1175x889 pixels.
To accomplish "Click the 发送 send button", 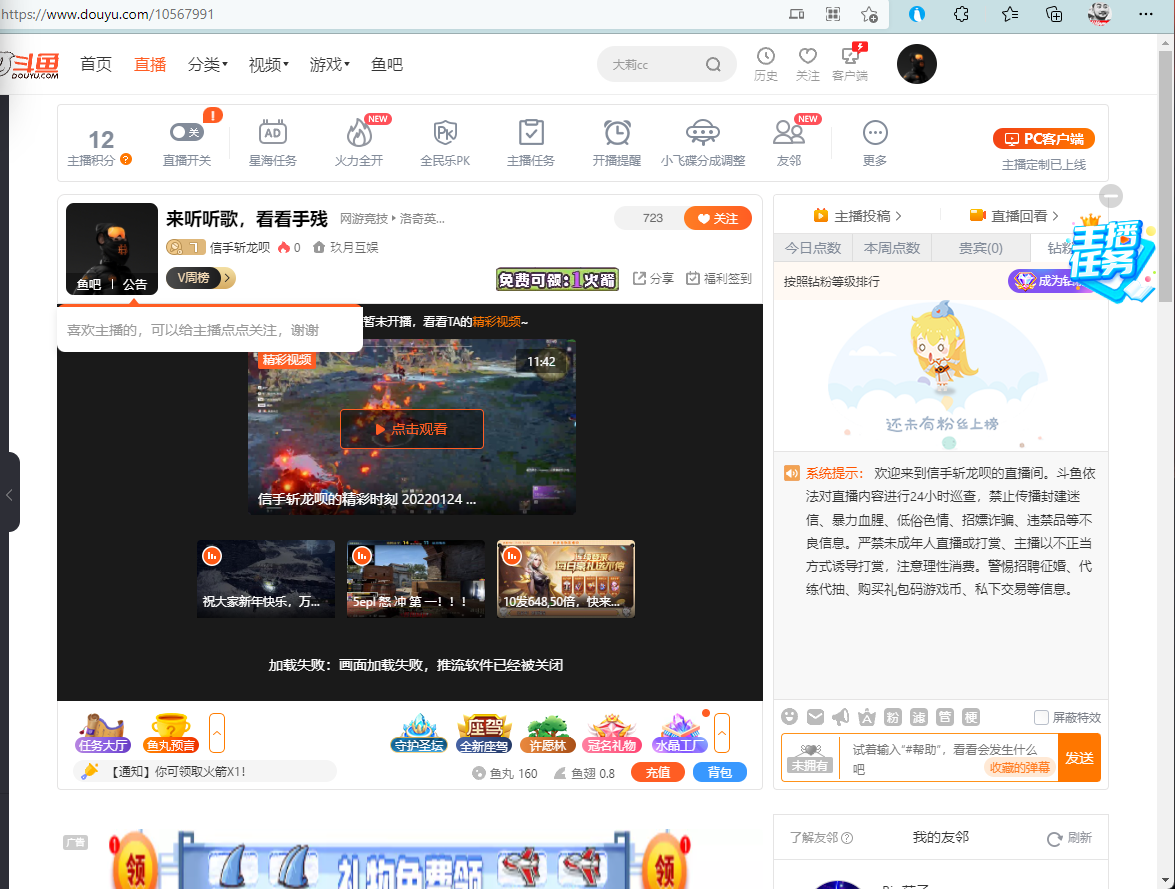I will [x=1079, y=758].
